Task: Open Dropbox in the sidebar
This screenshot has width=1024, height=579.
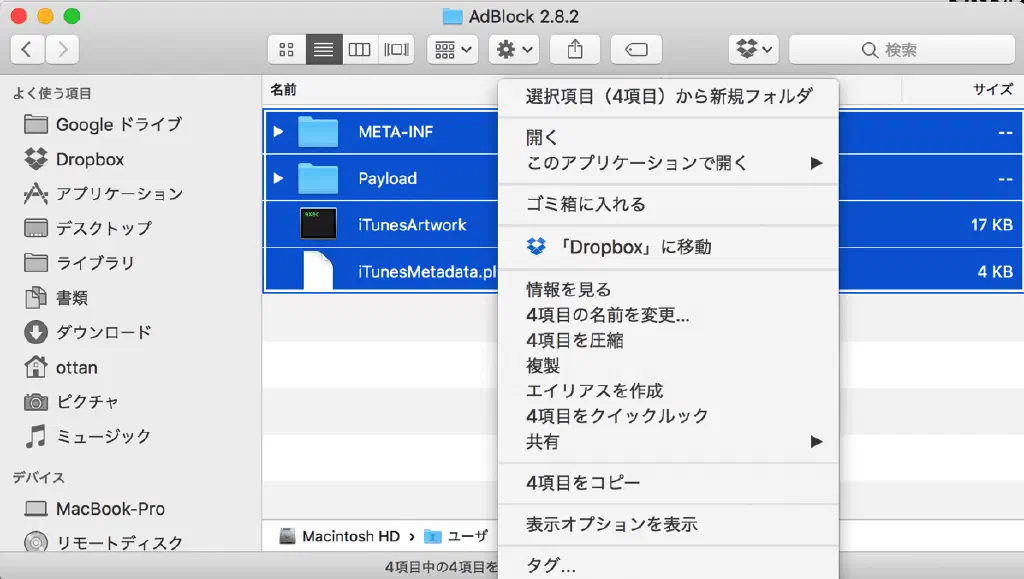Action: pyautogui.click(x=89, y=159)
